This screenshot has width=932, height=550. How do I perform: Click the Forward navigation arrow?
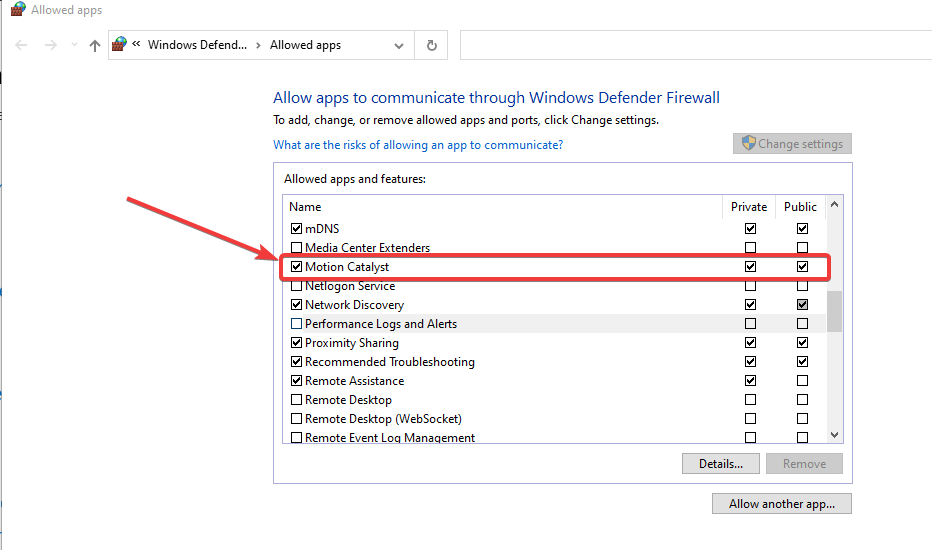pyautogui.click(x=51, y=45)
